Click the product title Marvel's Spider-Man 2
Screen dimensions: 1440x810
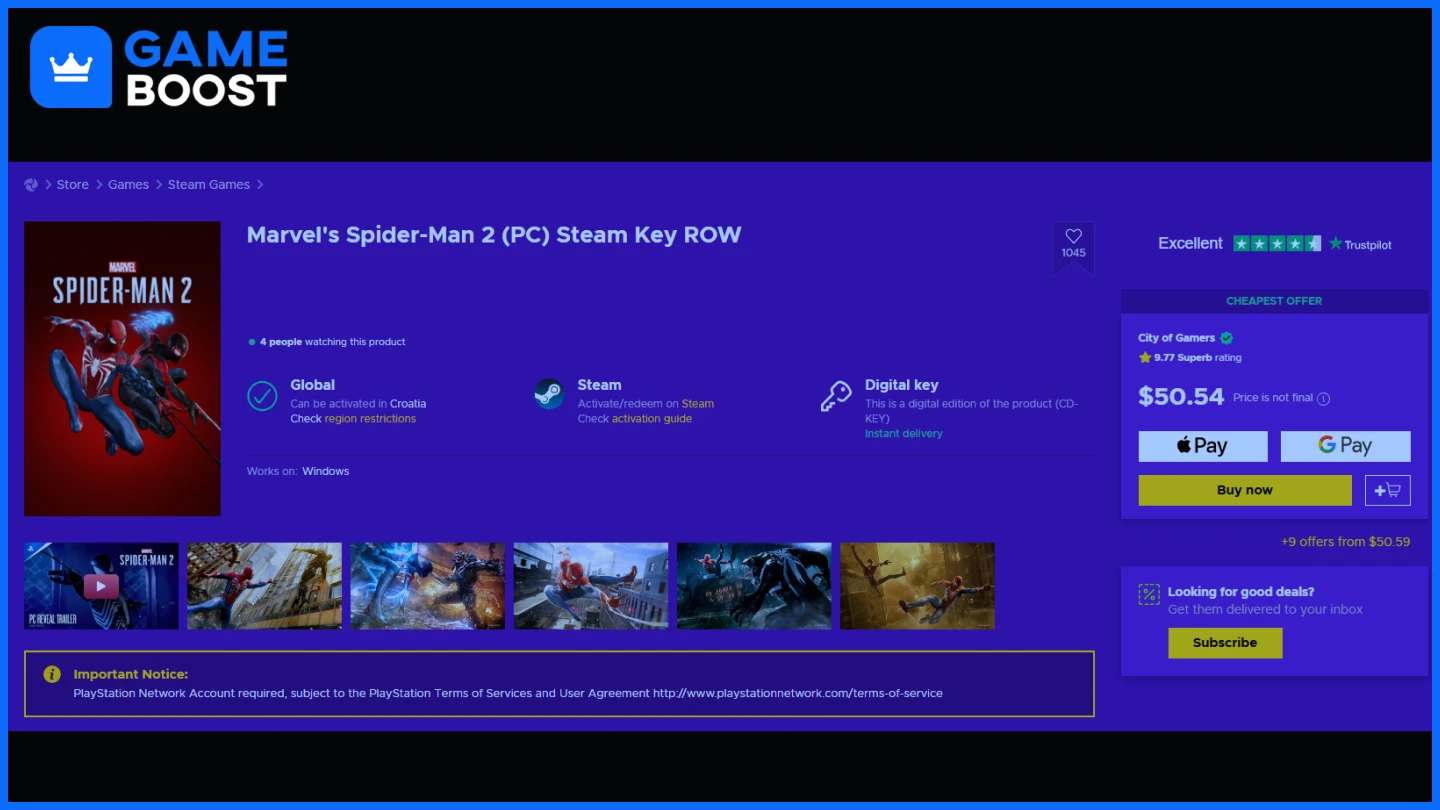click(x=494, y=235)
